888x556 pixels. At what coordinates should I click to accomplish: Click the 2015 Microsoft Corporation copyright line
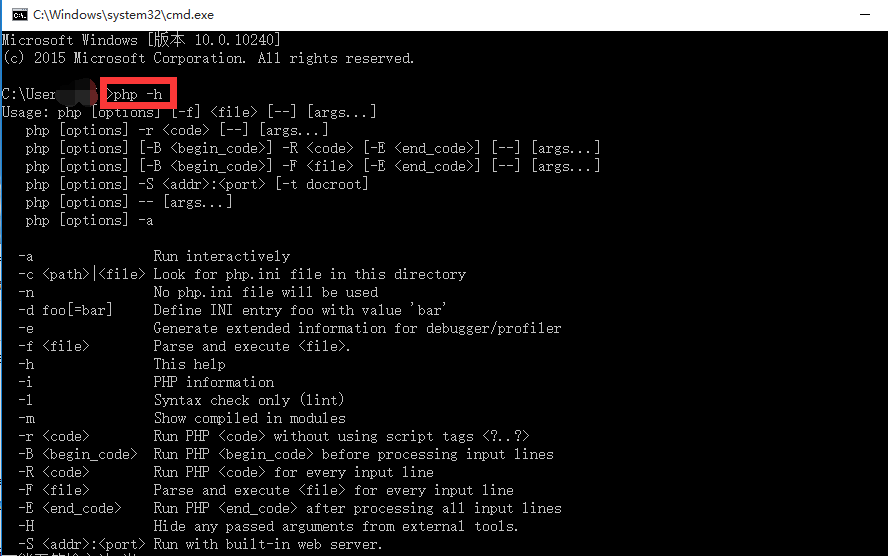pos(208,58)
